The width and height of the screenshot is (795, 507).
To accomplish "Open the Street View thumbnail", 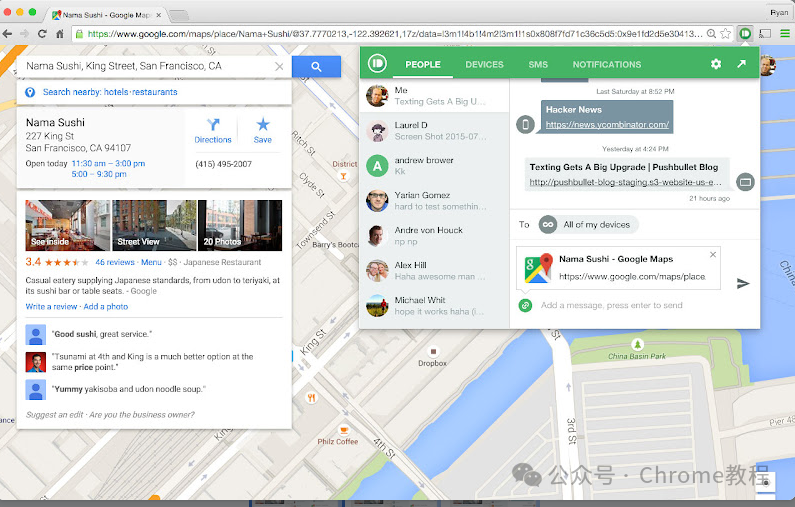I will (154, 225).
